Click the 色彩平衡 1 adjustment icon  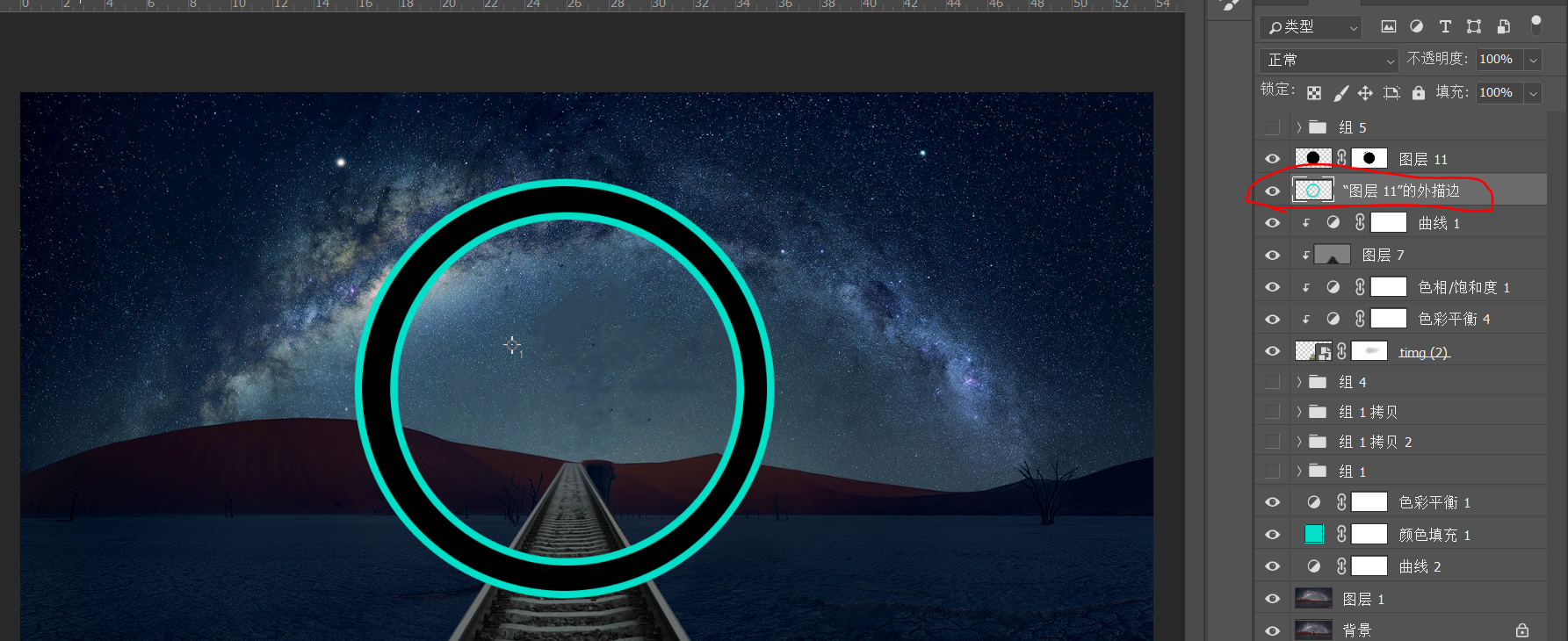1314,502
